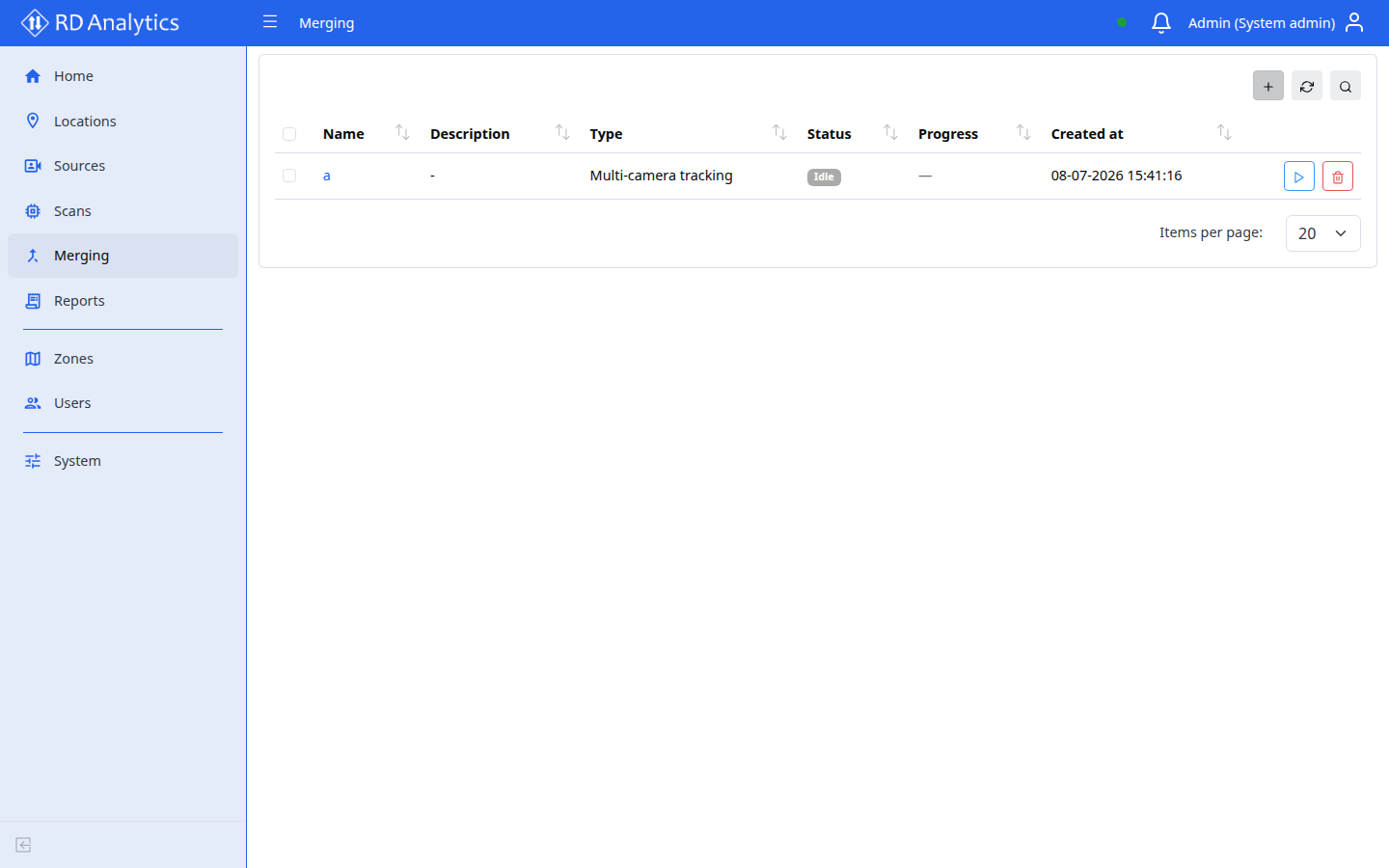The width and height of the screenshot is (1389, 868).
Task: Sort table by Created at column
Action: 1224,133
